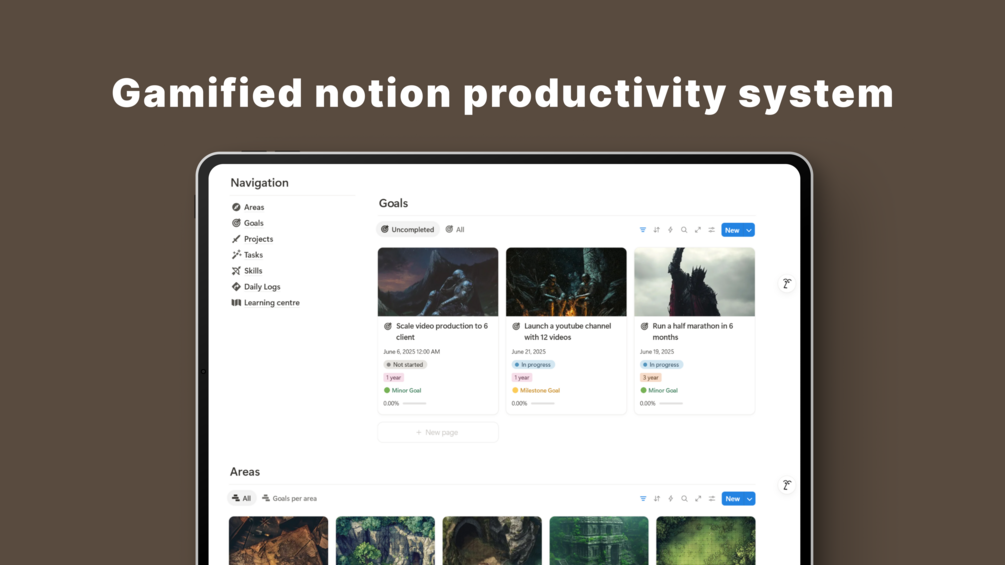
Task: Click date 'June 19, 2025'
Action: pyautogui.click(x=657, y=352)
